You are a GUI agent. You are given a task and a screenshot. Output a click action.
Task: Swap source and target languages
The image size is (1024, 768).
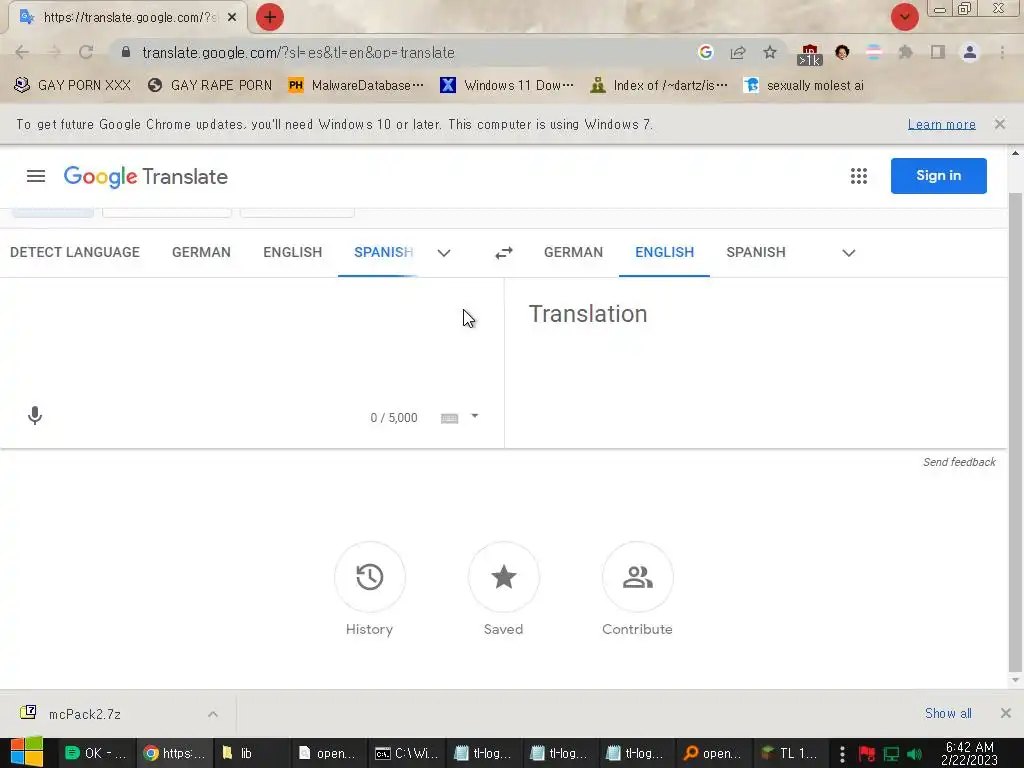[x=504, y=253]
